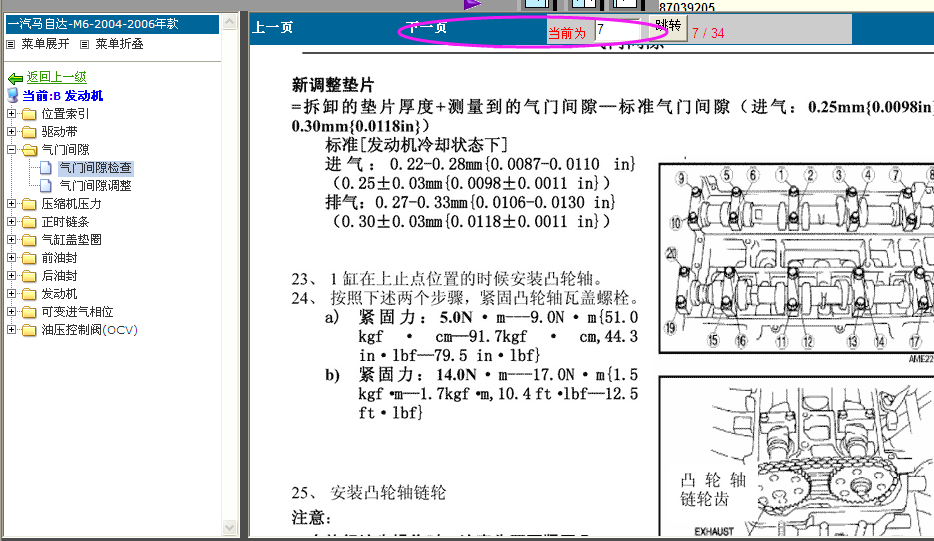
Task: Click the 前油封 folder icon
Action: tap(29, 259)
